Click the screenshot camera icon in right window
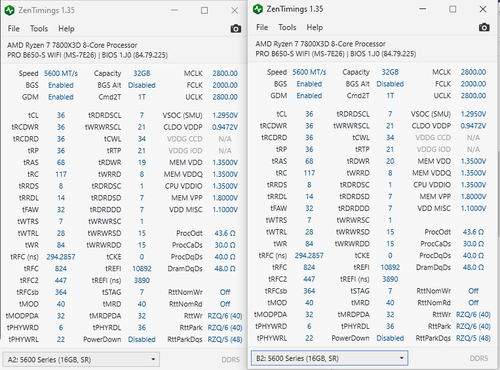 click(484, 27)
